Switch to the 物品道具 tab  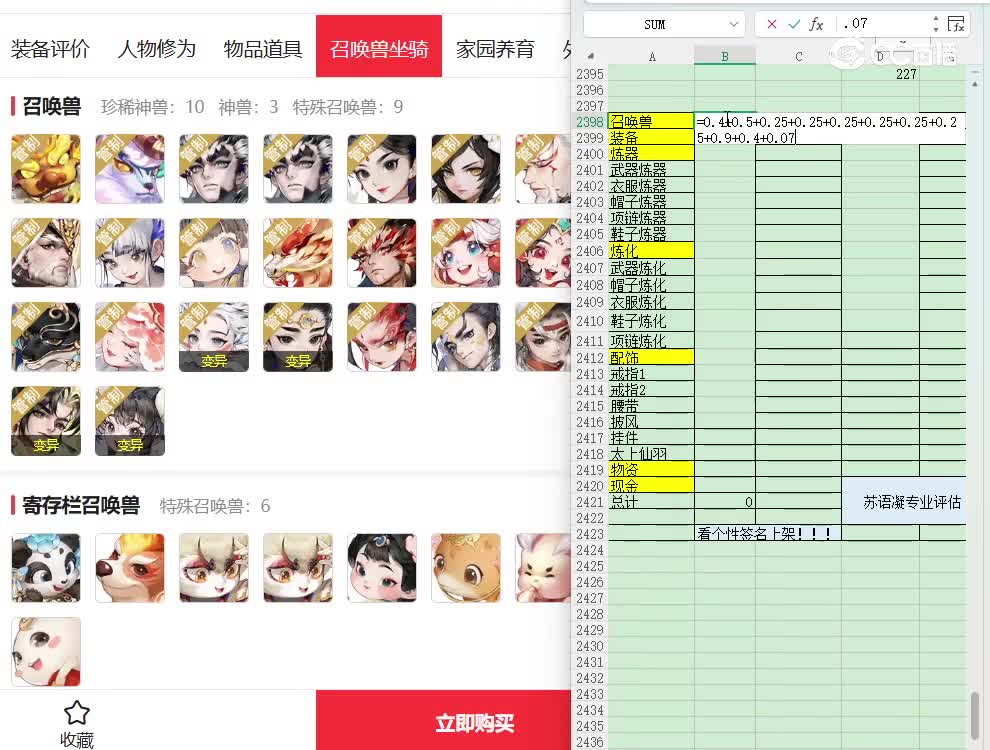pos(263,49)
